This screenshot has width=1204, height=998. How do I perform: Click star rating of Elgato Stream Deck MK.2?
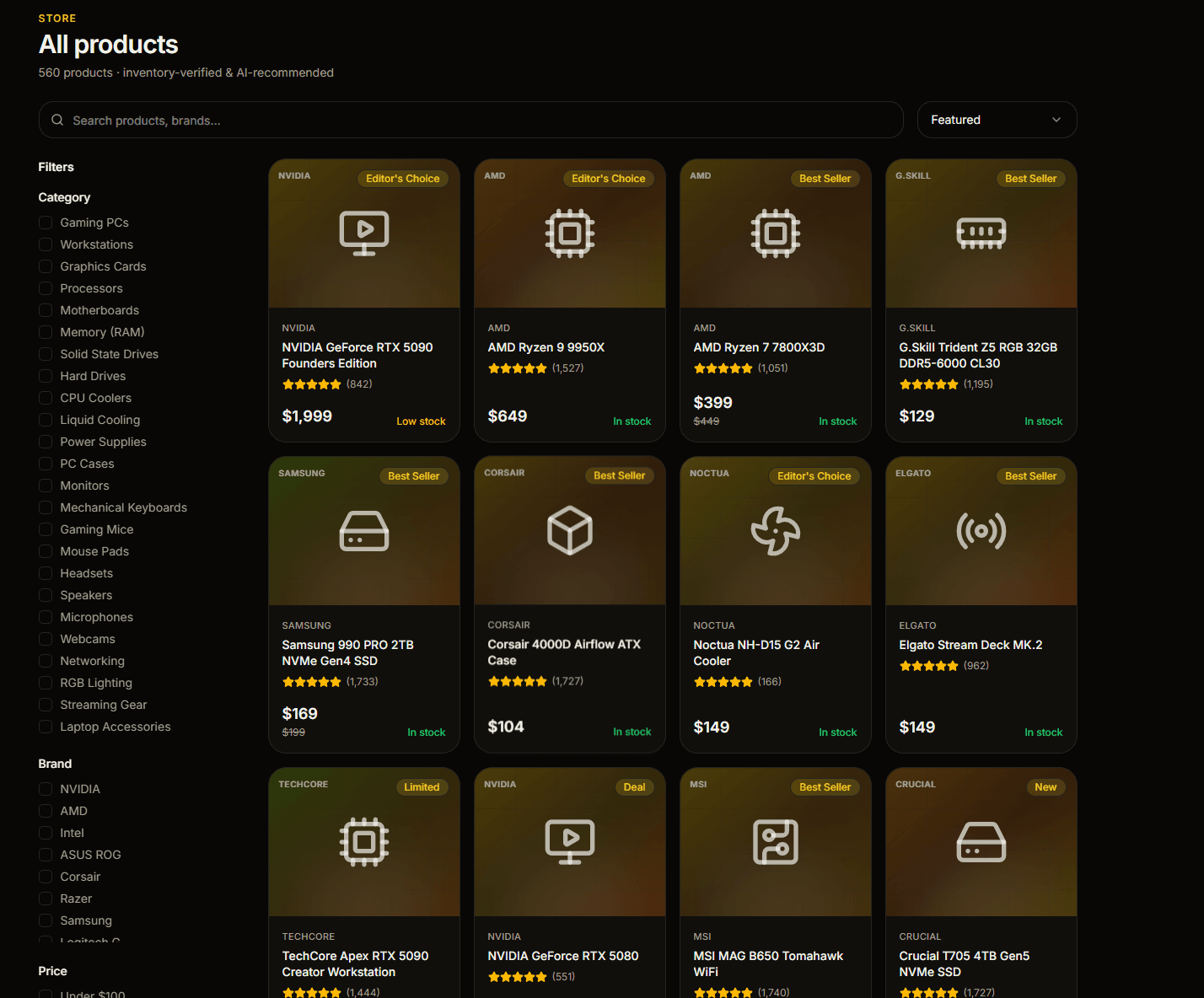coord(929,666)
